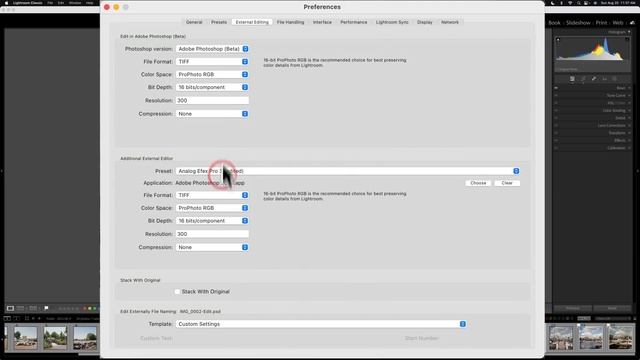This screenshot has height=360, width=640.
Task: Select the rightmost filmstrip thumbnail
Action: pyautogui.click(x=620, y=338)
